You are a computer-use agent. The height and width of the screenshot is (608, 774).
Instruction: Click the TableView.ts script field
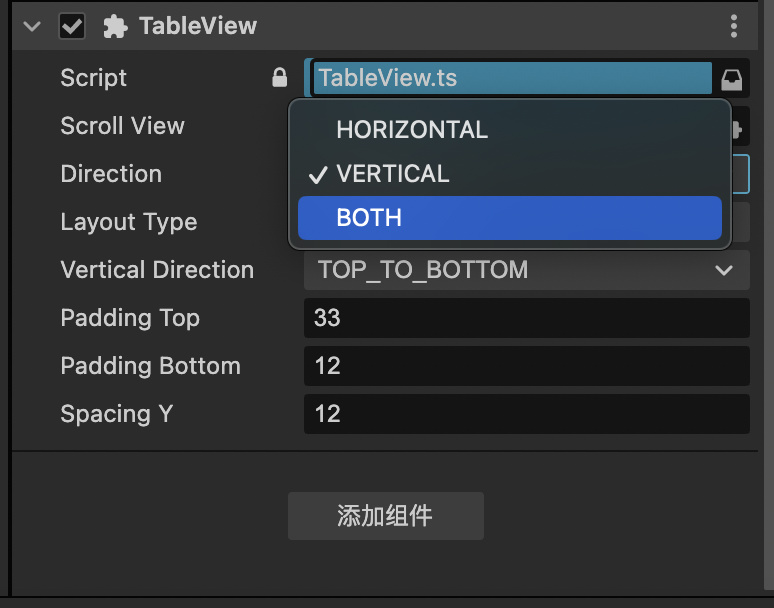point(510,78)
